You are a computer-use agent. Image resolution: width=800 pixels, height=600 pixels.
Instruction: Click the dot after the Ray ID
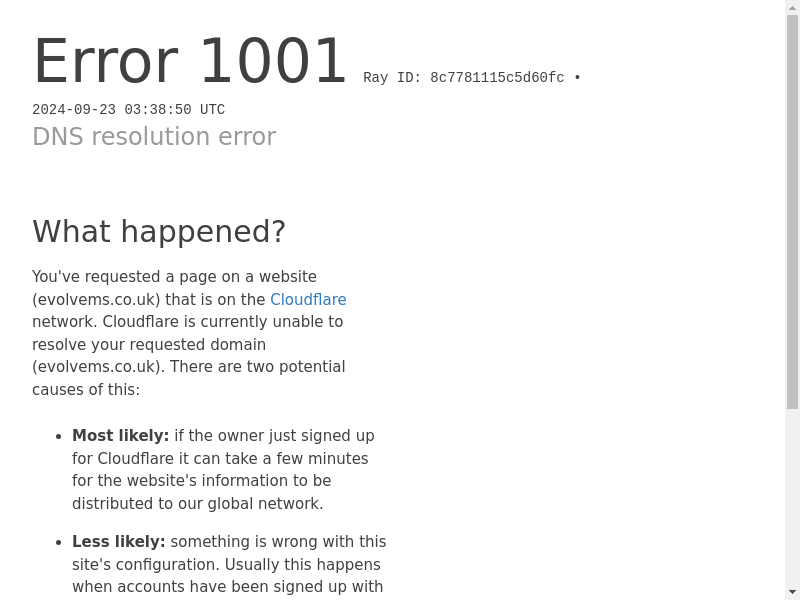pyautogui.click(x=577, y=78)
